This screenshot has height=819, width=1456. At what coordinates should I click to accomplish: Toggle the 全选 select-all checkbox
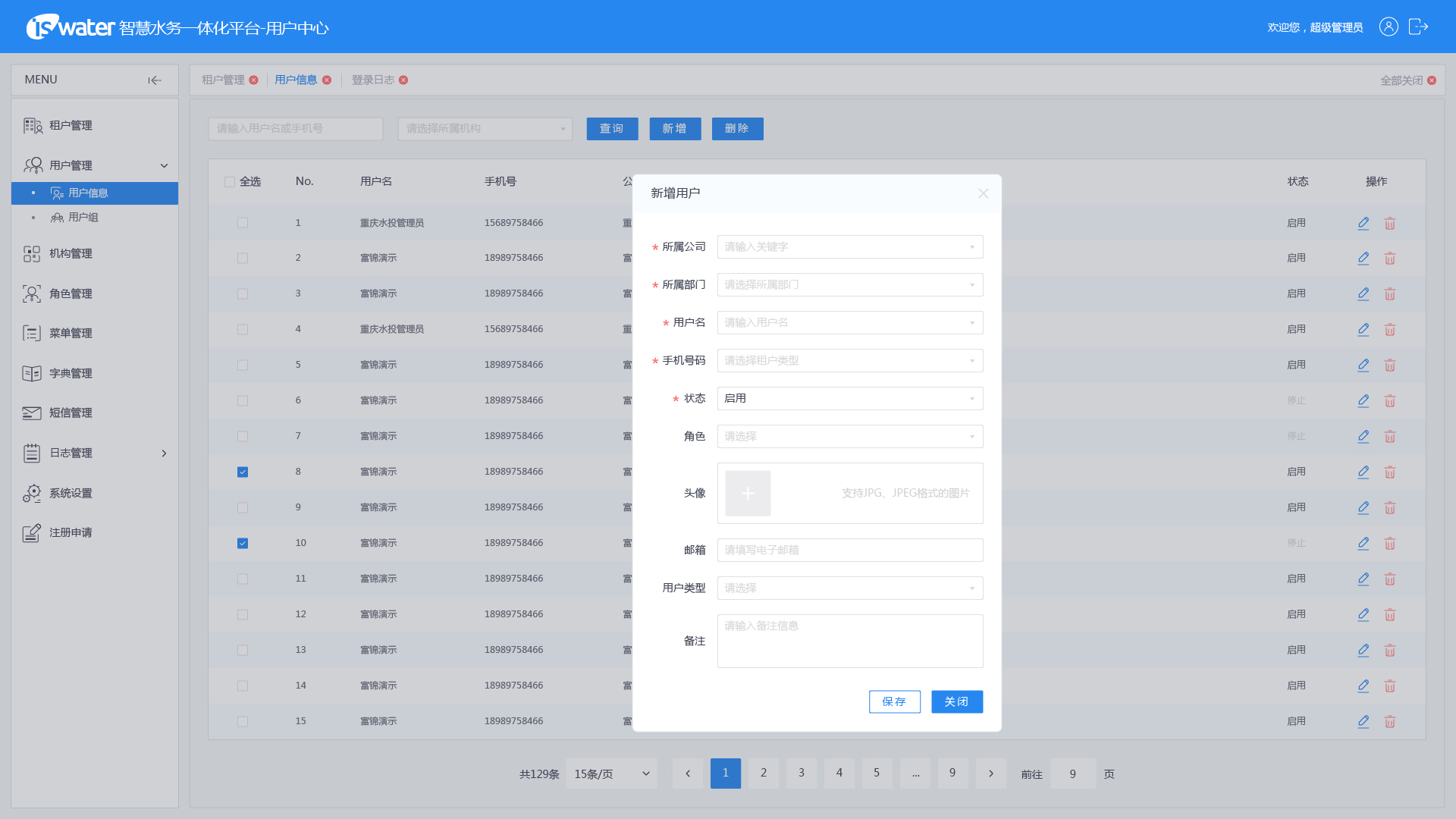tap(230, 182)
